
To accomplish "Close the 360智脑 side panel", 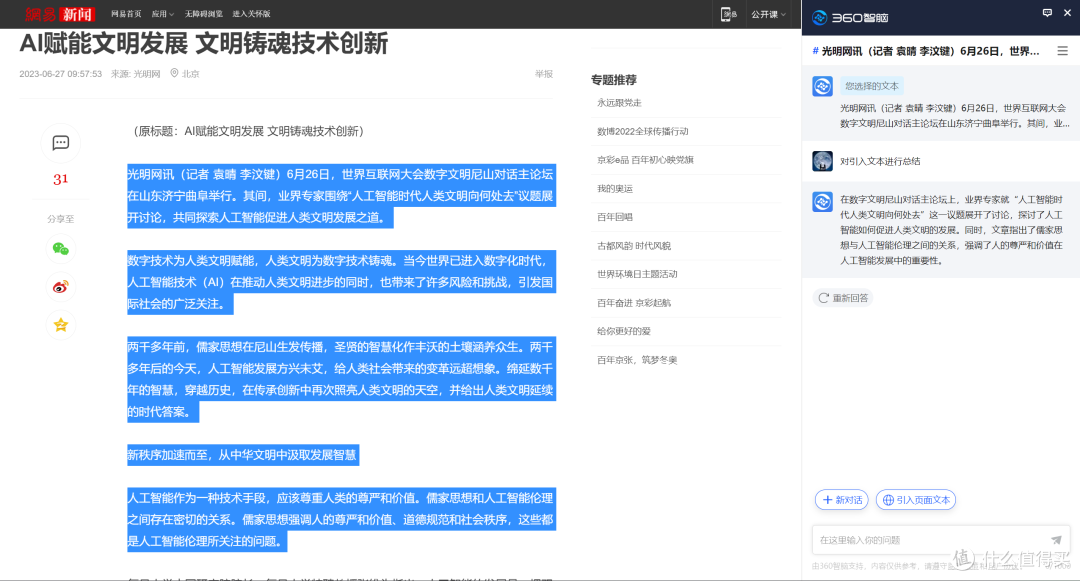I will coord(1067,12).
